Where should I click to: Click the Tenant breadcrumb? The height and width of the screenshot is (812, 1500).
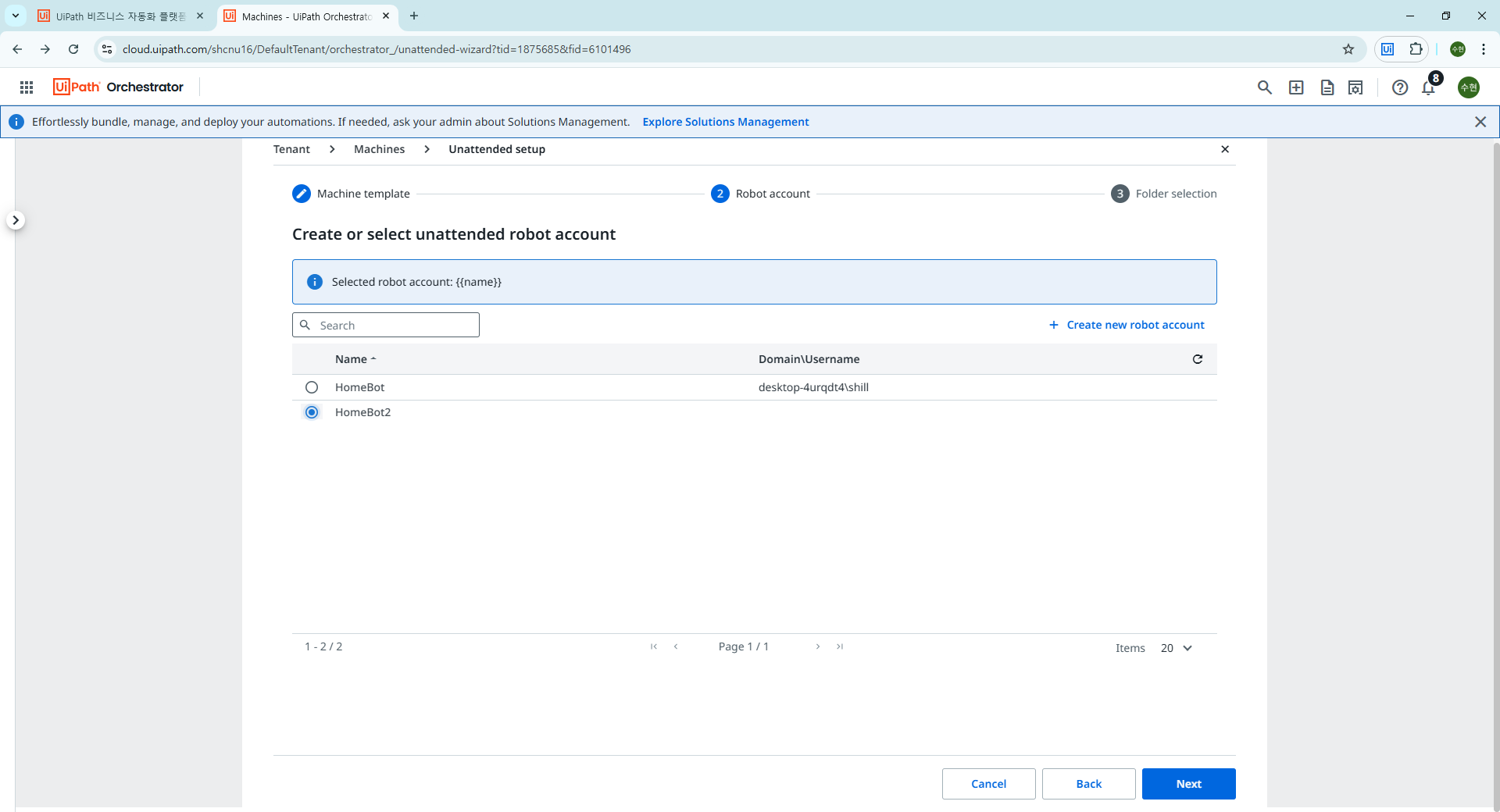click(291, 149)
